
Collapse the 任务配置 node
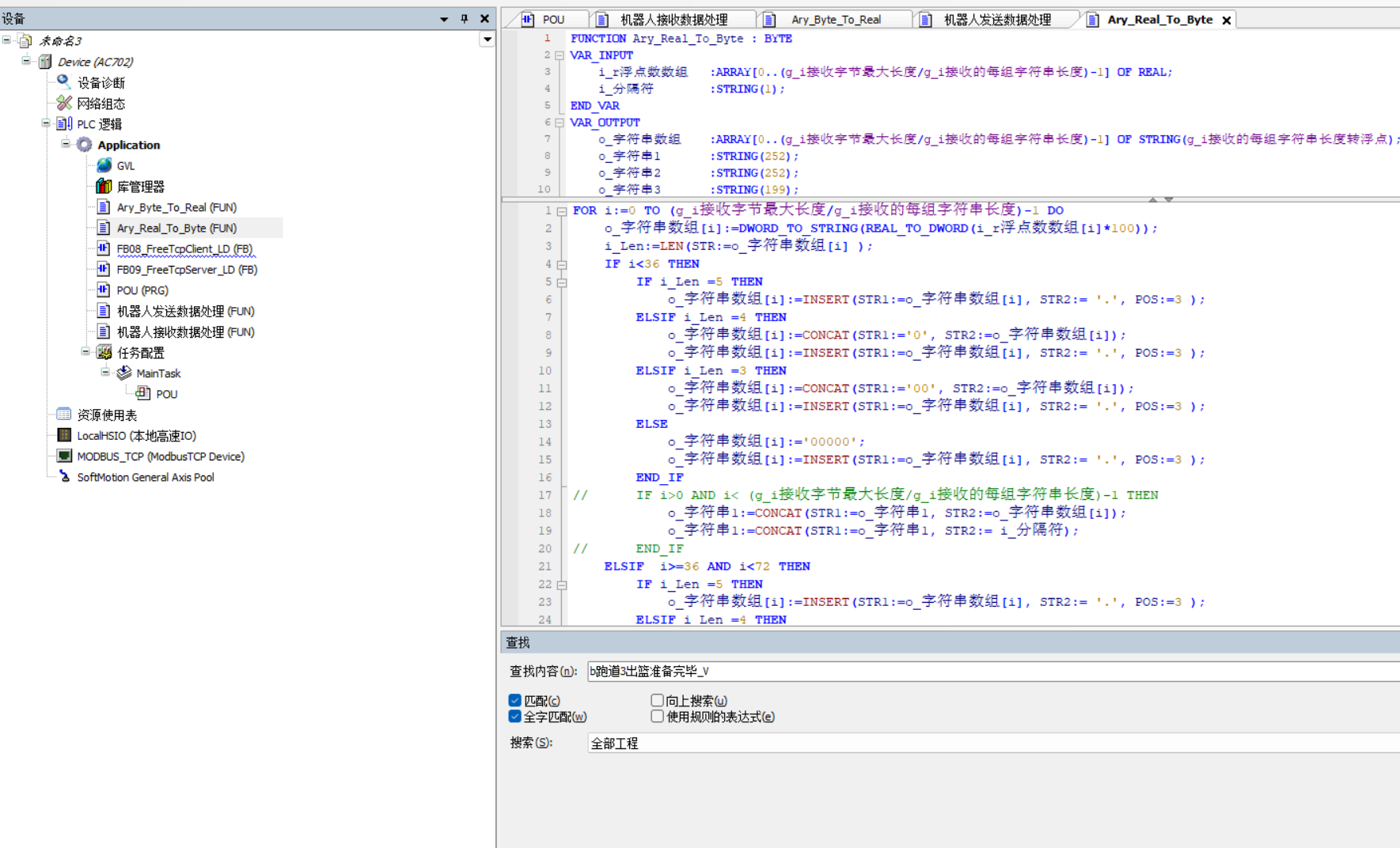point(85,351)
